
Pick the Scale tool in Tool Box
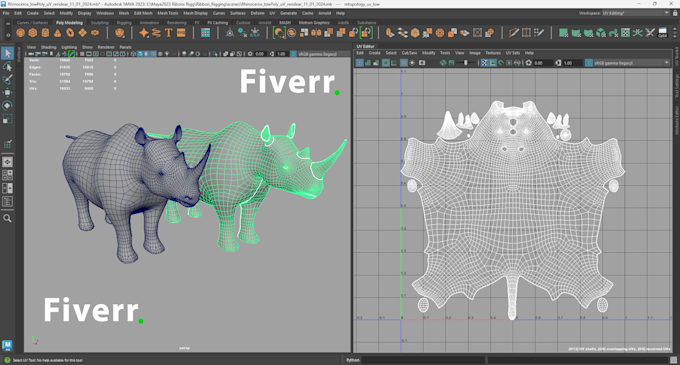(7, 119)
